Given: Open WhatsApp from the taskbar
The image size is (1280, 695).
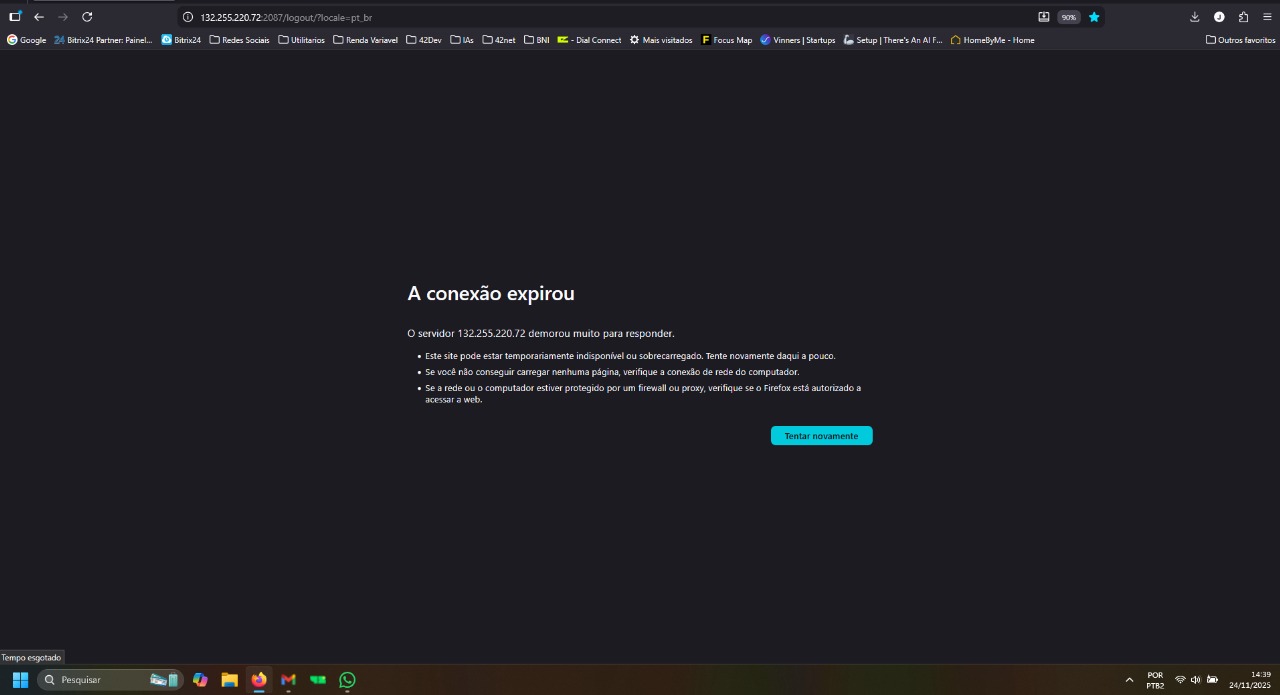Looking at the screenshot, I should click(347, 680).
